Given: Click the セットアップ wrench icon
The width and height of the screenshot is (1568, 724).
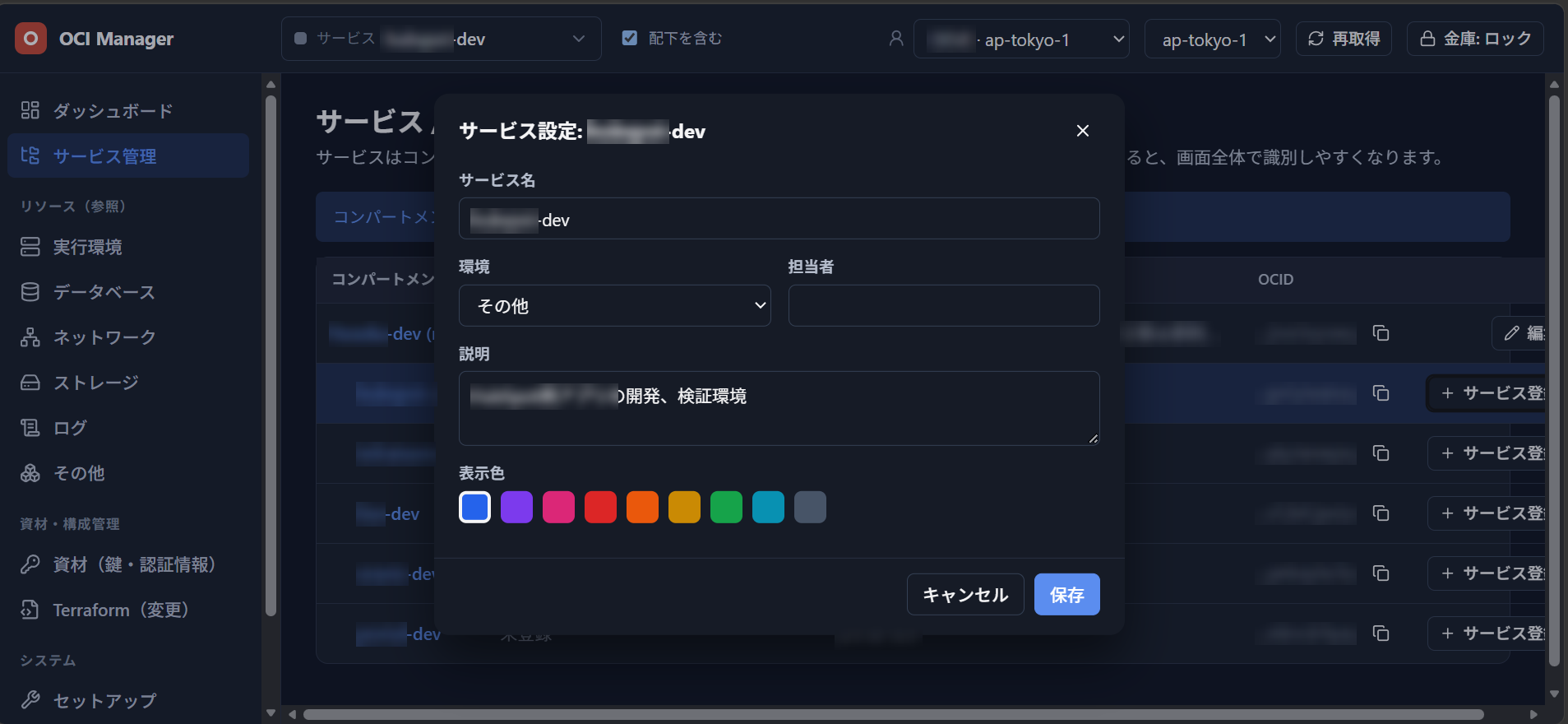Looking at the screenshot, I should [30, 700].
